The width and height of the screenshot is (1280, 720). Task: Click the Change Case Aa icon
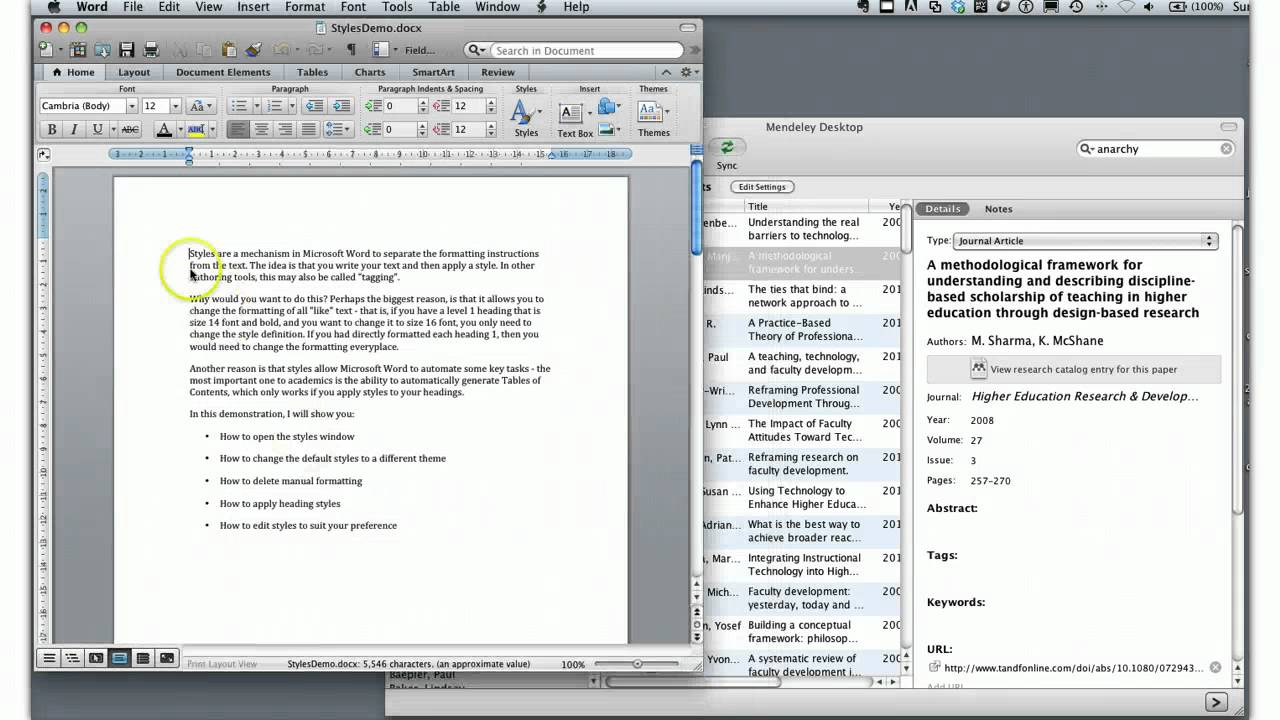[201, 106]
